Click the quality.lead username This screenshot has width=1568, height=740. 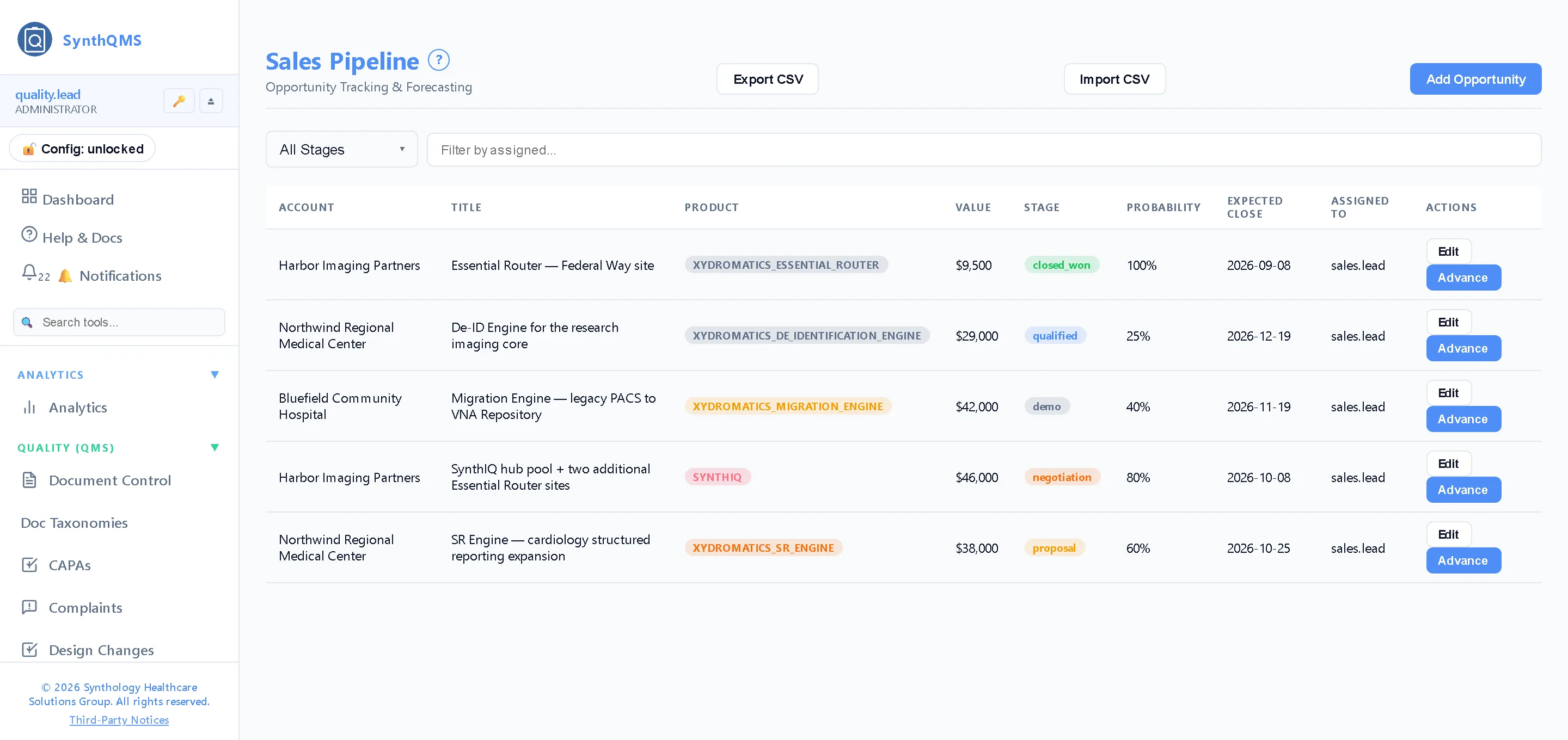(47, 94)
